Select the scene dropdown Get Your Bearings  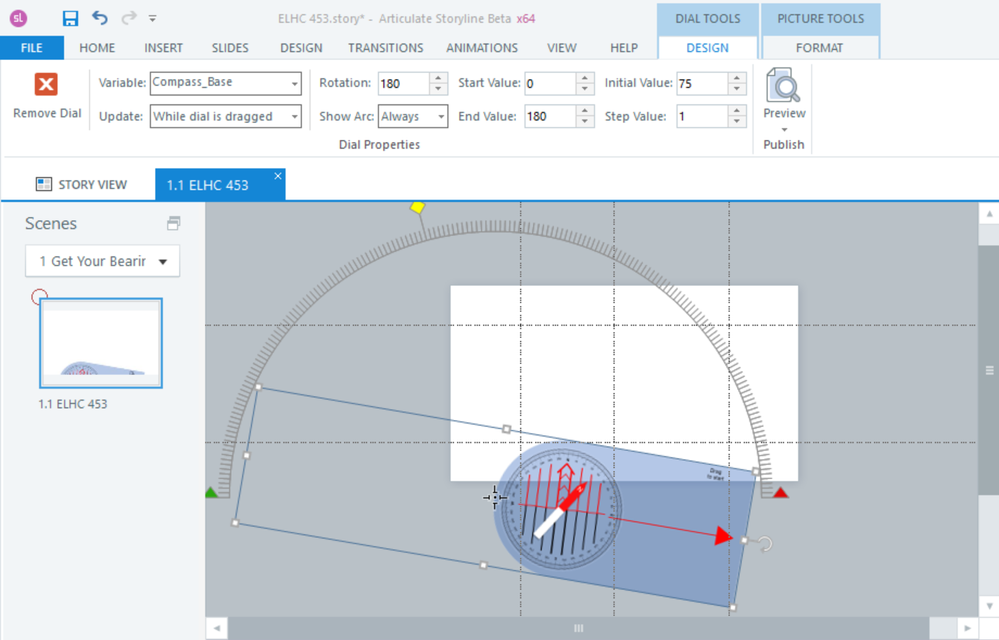(102, 261)
